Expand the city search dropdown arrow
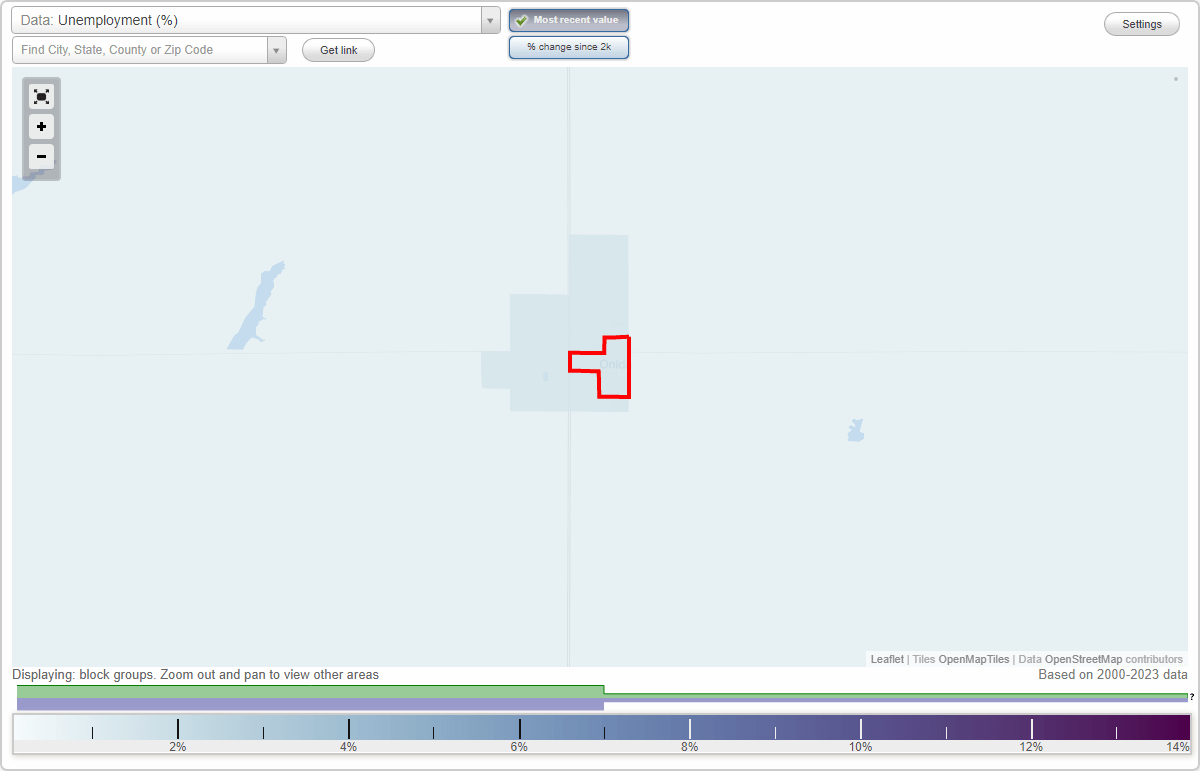This screenshot has width=1200, height=771. click(276, 50)
